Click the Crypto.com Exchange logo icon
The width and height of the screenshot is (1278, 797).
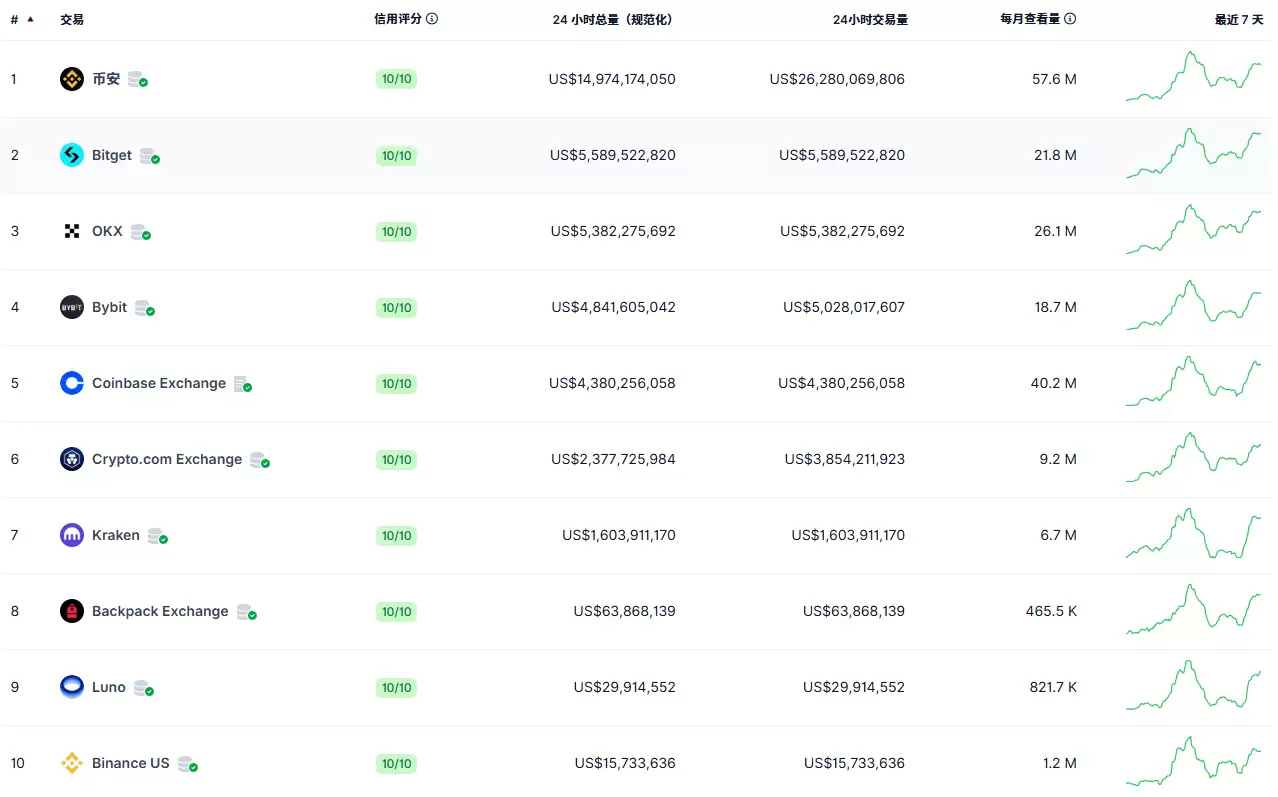72,459
